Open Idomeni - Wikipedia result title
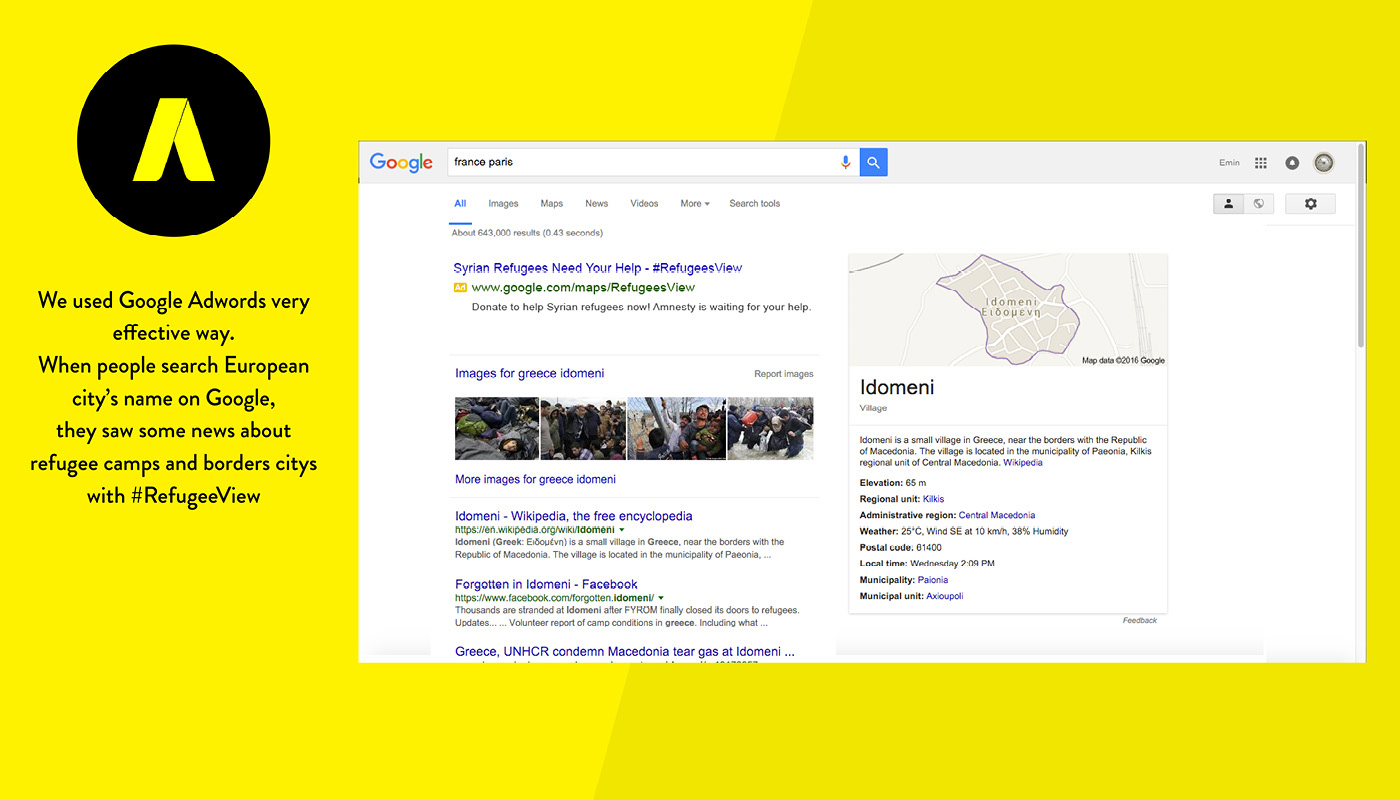Viewport: 1400px width, 800px height. point(574,516)
